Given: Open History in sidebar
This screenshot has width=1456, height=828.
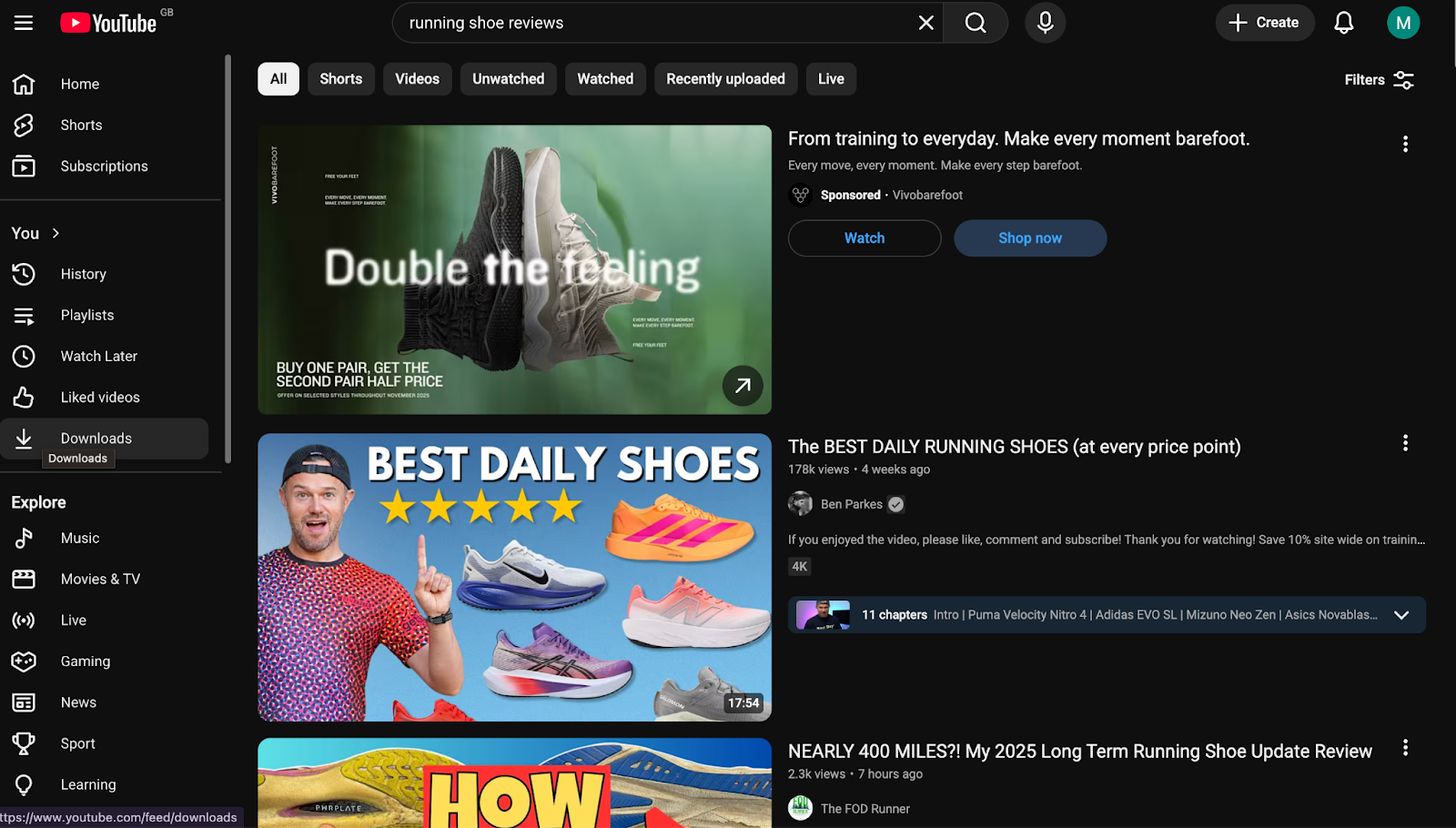Looking at the screenshot, I should tap(105, 274).
